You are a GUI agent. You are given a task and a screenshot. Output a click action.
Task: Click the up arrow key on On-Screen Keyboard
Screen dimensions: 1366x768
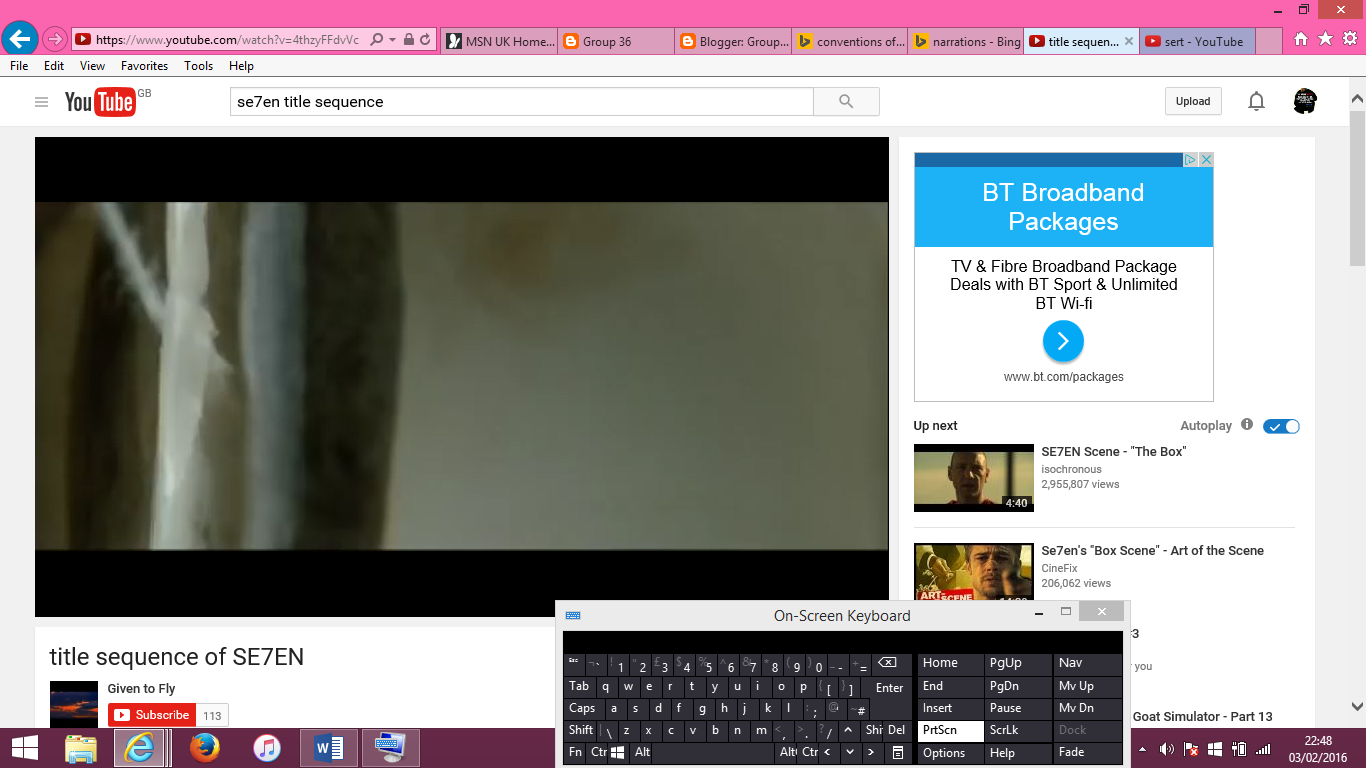(849, 730)
